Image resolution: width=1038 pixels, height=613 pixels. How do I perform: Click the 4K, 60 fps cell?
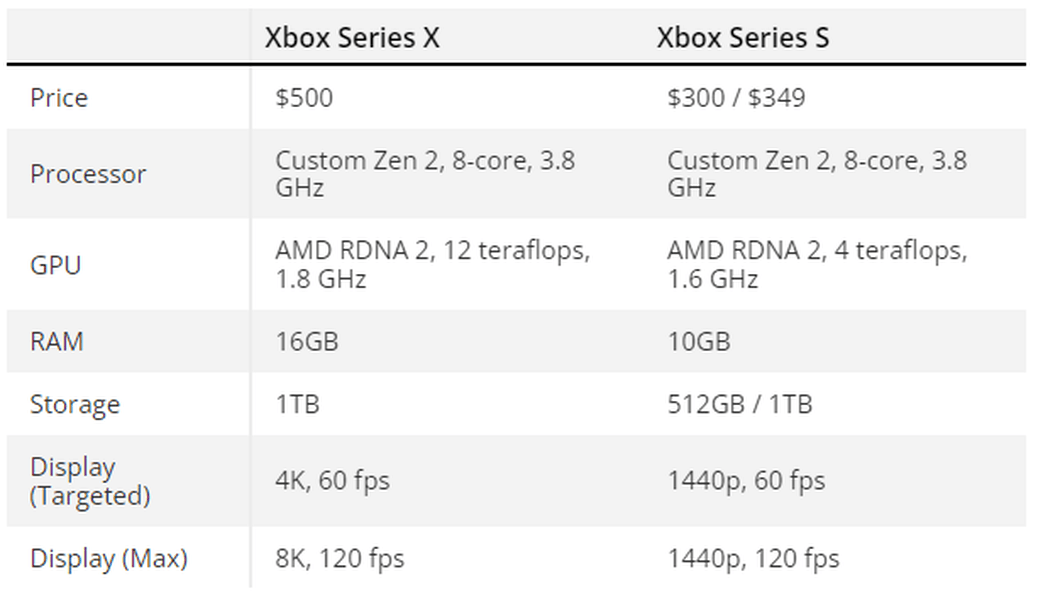(332, 481)
